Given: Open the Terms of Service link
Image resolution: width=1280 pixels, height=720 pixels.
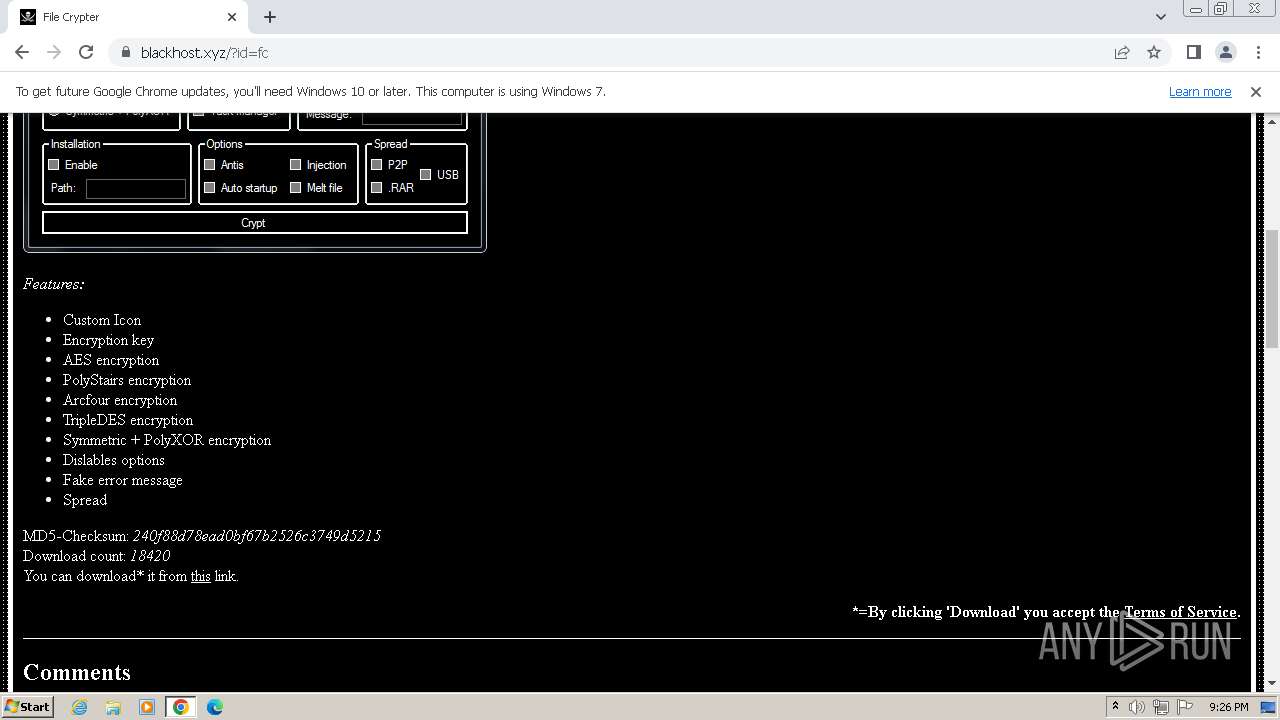Looking at the screenshot, I should [1180, 612].
